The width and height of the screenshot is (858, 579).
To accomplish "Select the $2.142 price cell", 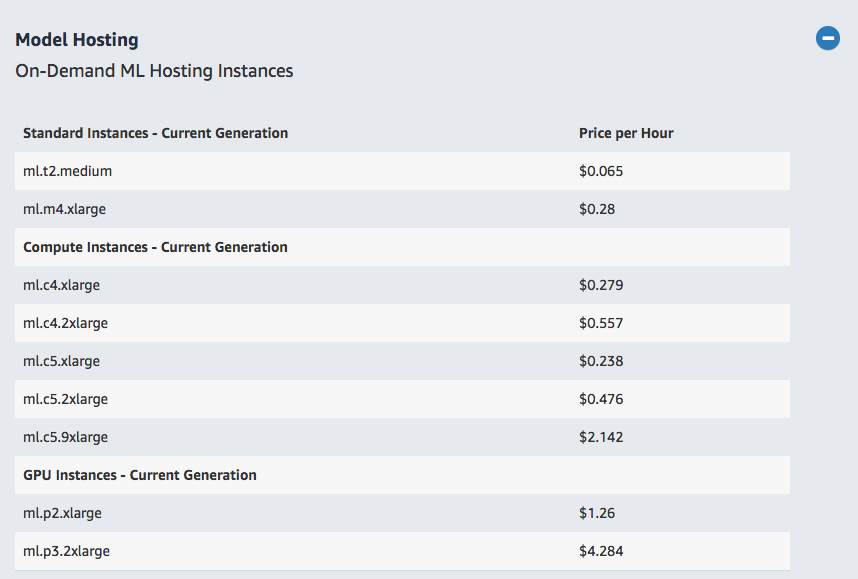I will (x=601, y=437).
